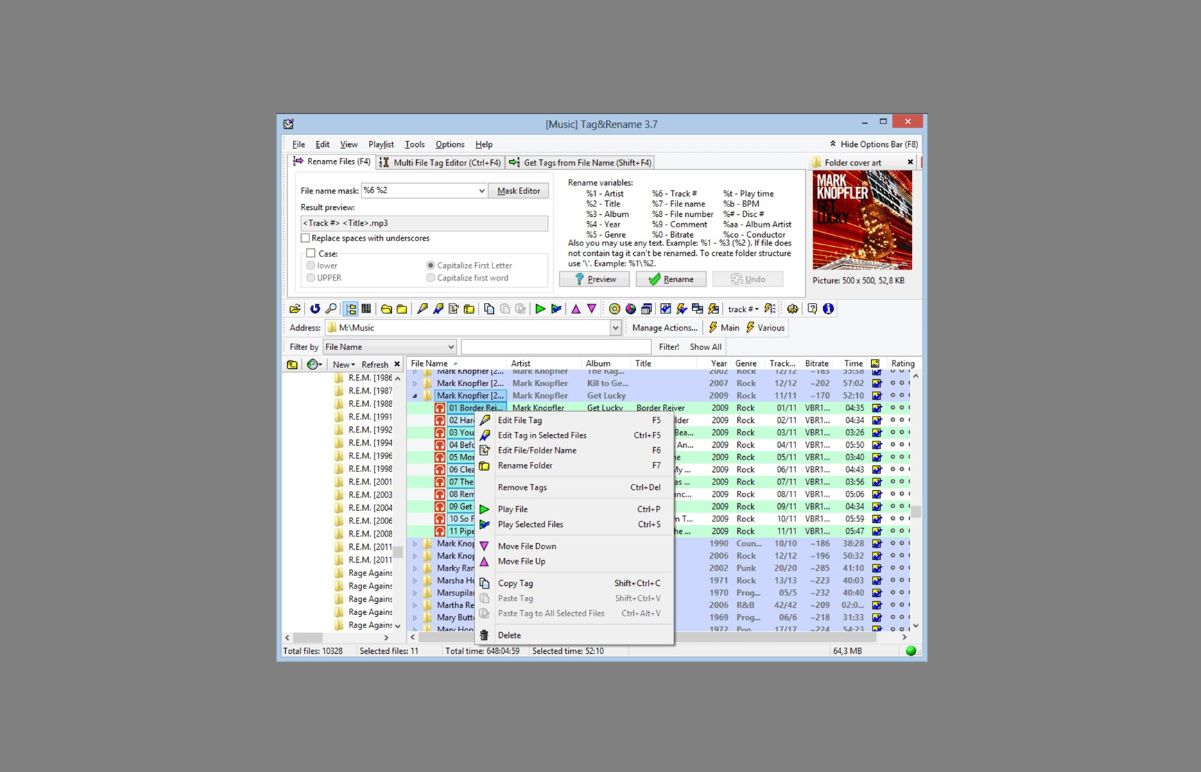Click the Manage Actions... button
Viewport: 1201px width, 772px height.
[x=664, y=328]
